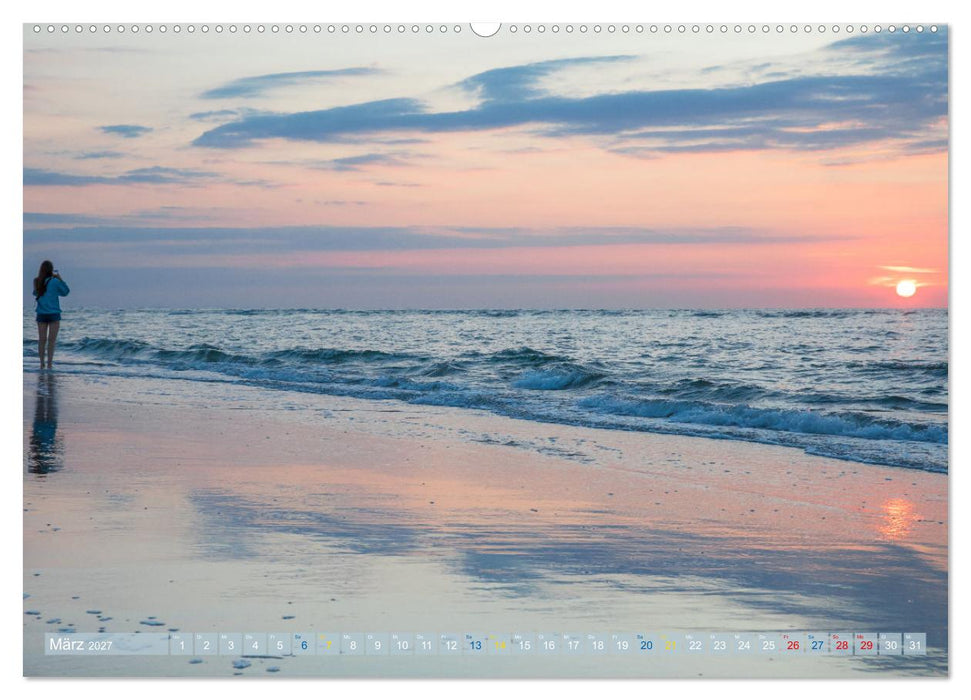Select day 5 in the calendar strip

[279, 644]
